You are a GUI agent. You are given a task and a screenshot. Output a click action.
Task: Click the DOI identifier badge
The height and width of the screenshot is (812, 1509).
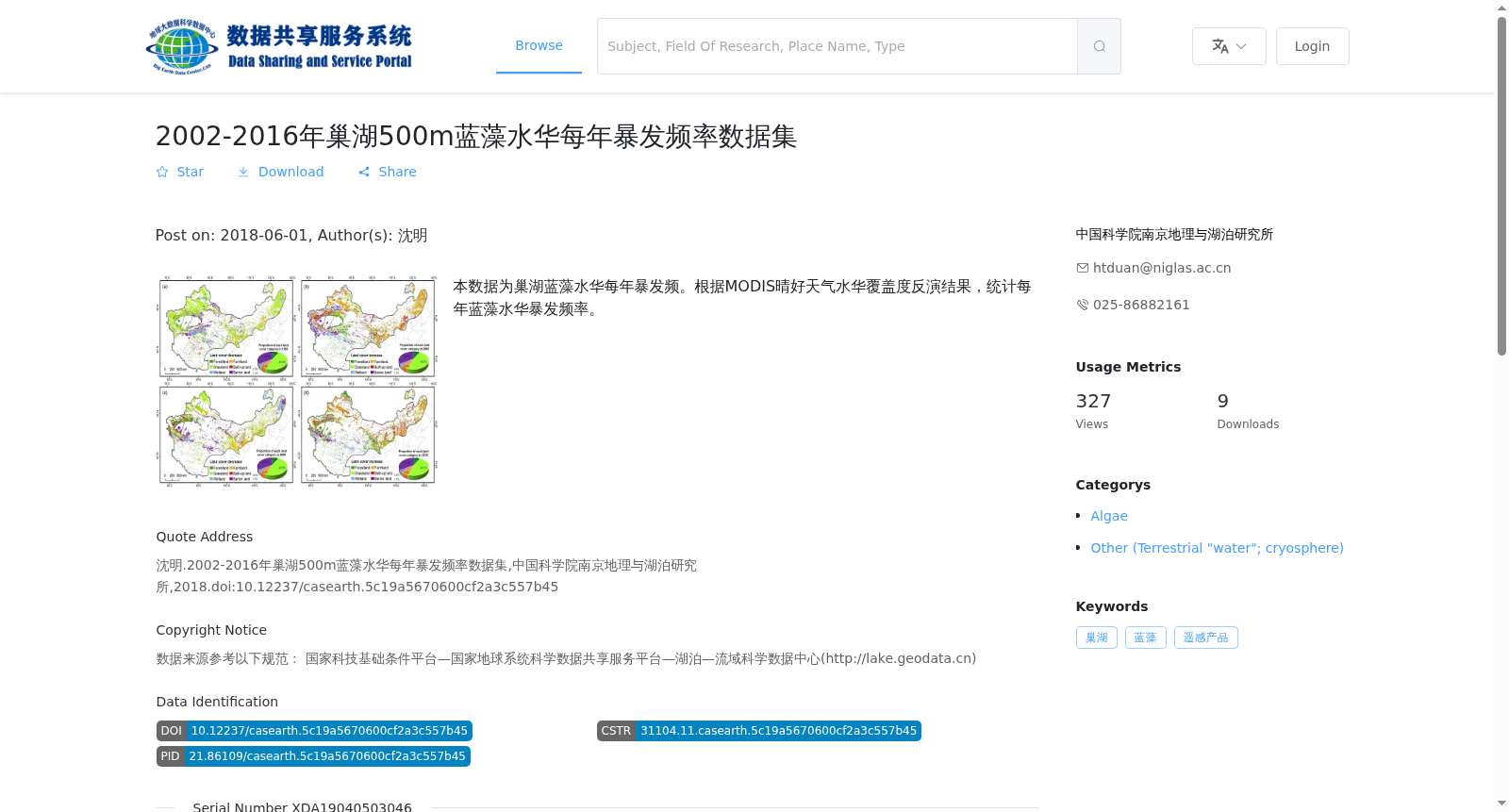(314, 731)
